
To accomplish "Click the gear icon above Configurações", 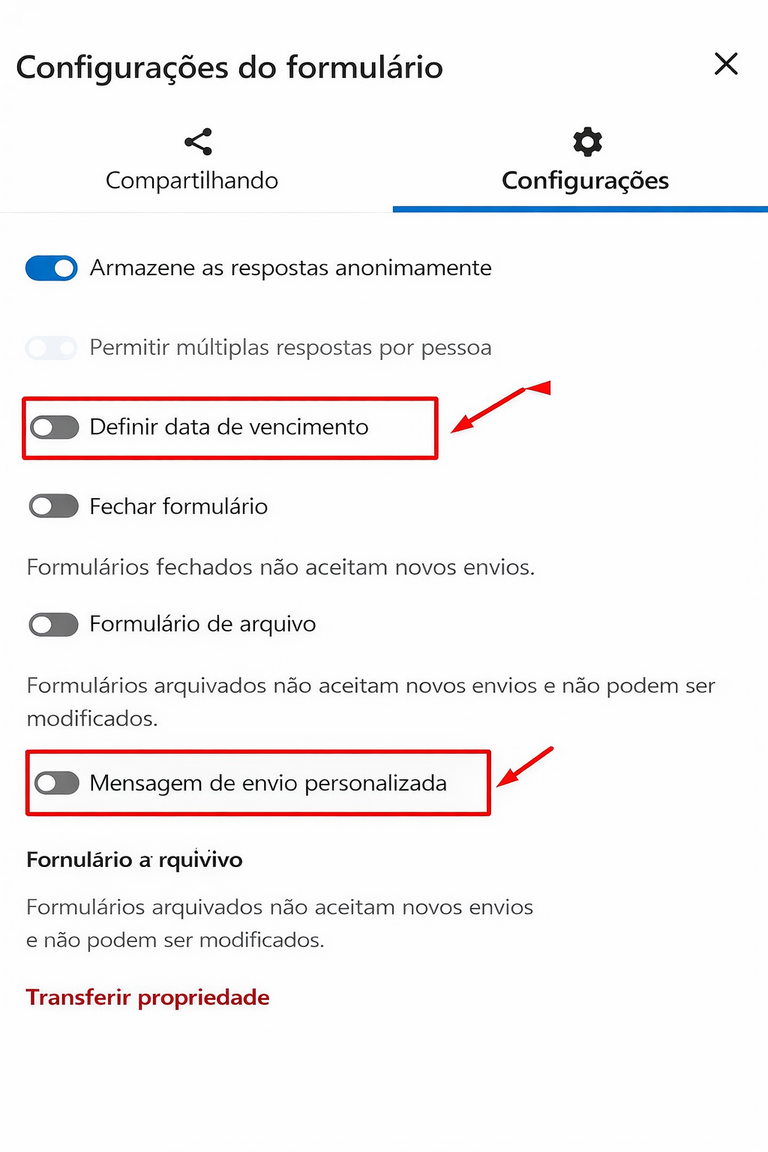I will [x=586, y=141].
